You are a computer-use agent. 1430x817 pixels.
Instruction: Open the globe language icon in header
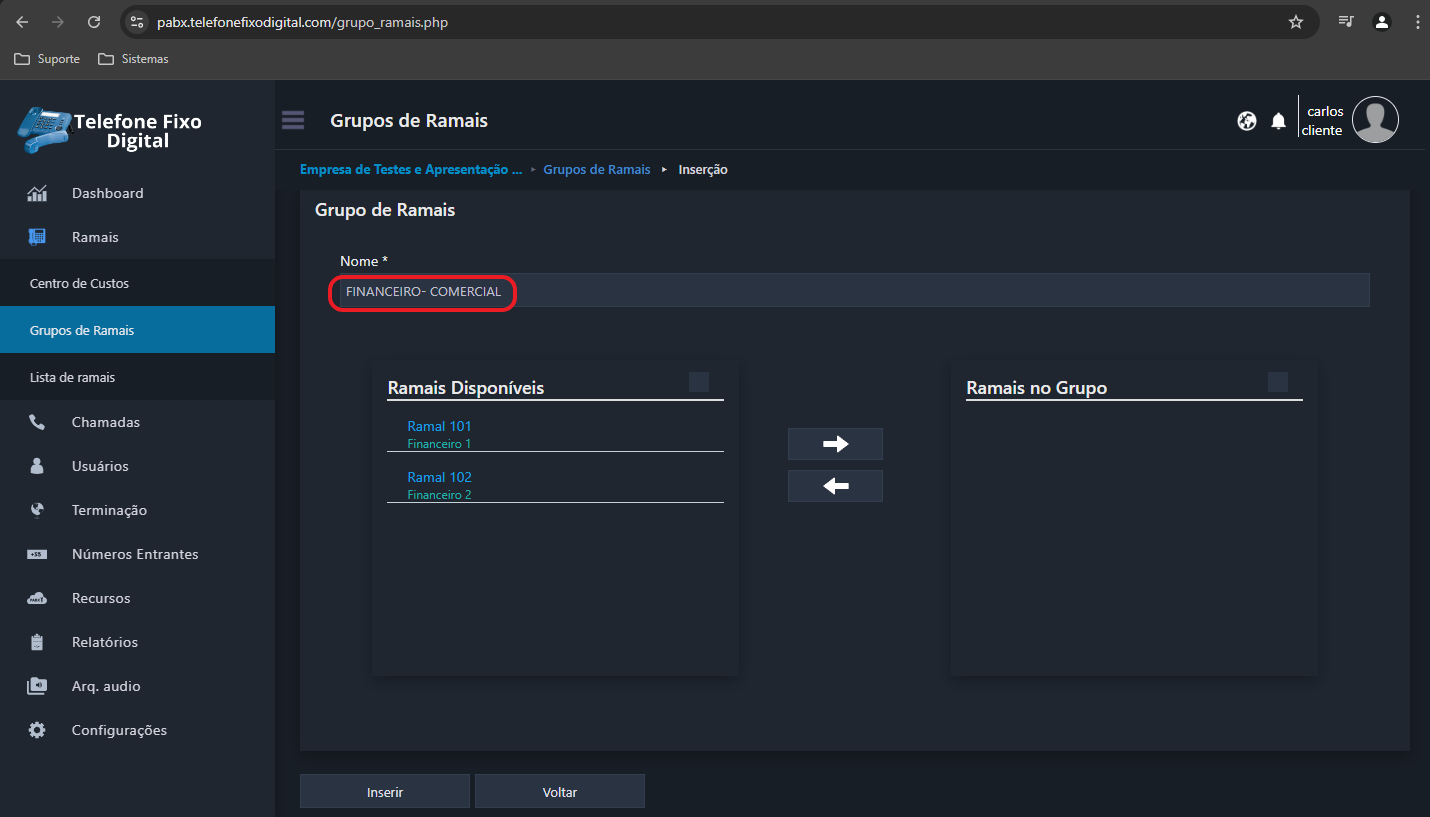(x=1247, y=121)
